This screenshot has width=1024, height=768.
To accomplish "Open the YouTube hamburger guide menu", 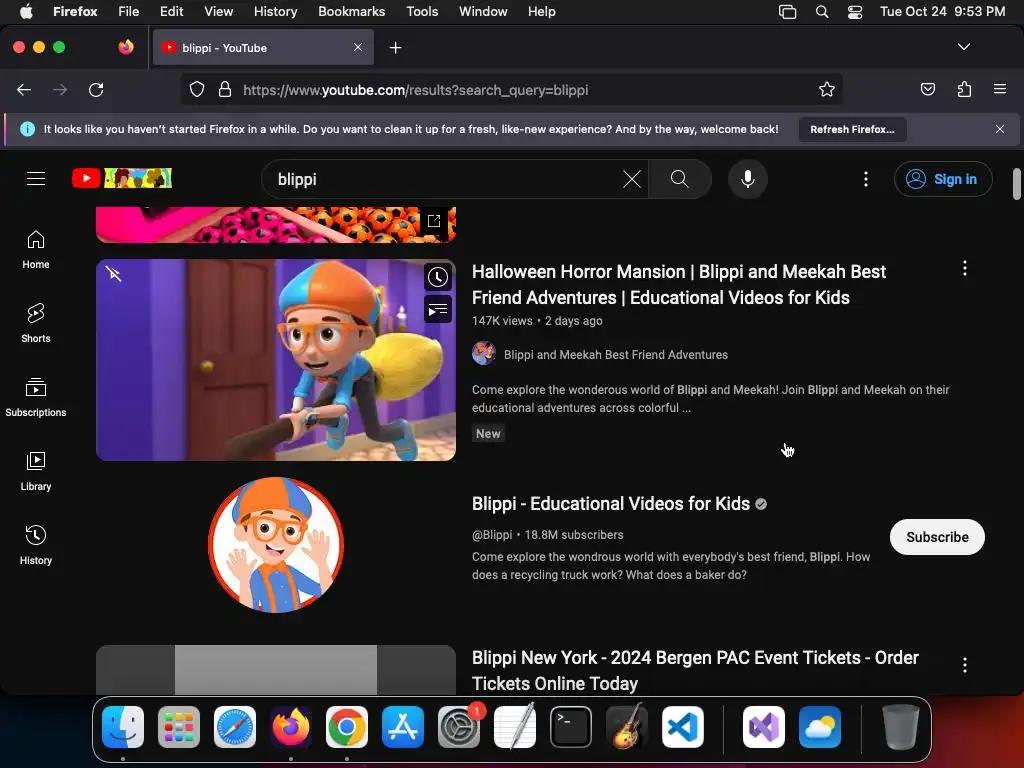I will [x=36, y=178].
